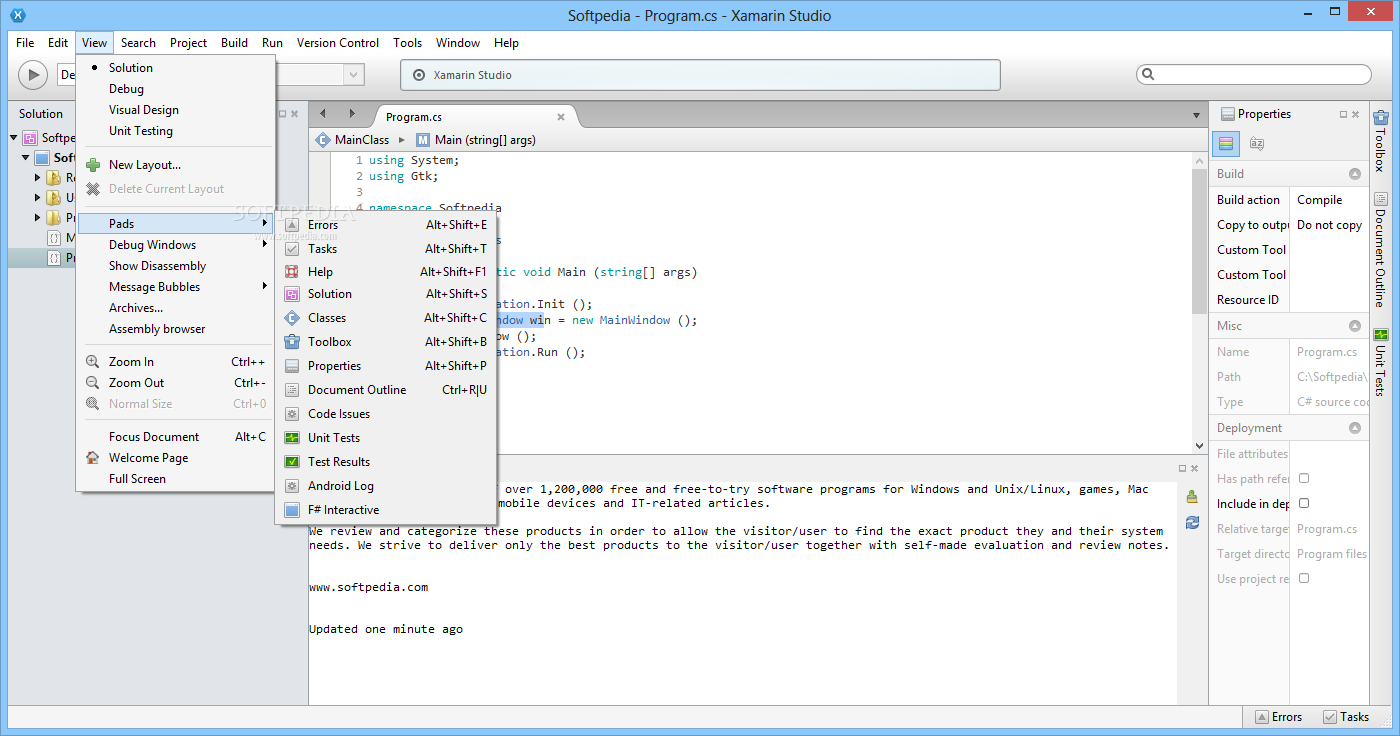The height and width of the screenshot is (736, 1400).
Task: Click the Unit Tests pad icon in submenu
Action: 292,438
